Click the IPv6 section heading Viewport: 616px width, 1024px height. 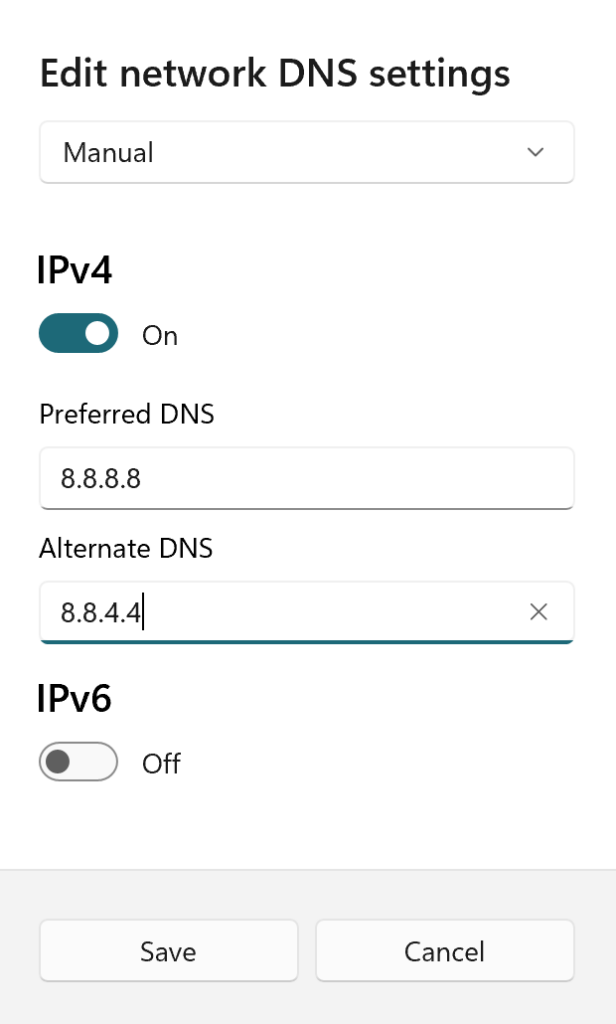click(75, 700)
